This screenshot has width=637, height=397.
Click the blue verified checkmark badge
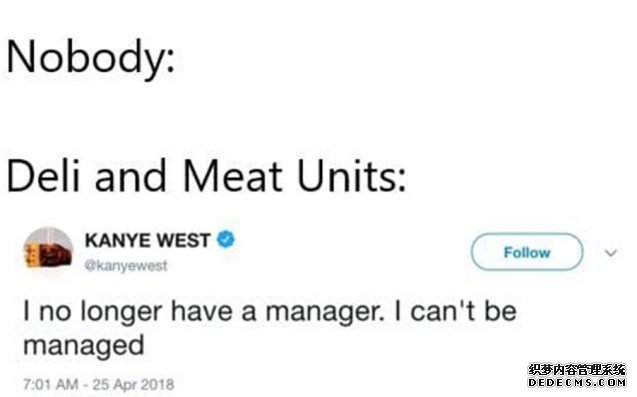pyautogui.click(x=225, y=239)
